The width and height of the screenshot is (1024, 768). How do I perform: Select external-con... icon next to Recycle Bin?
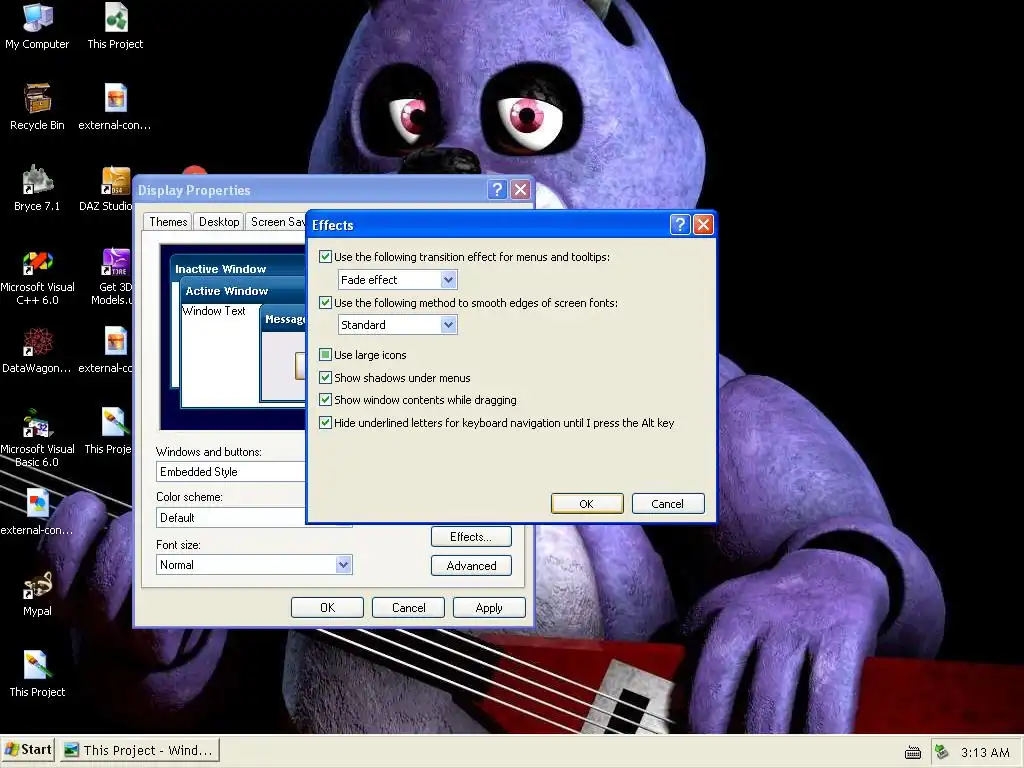pyautogui.click(x=115, y=107)
